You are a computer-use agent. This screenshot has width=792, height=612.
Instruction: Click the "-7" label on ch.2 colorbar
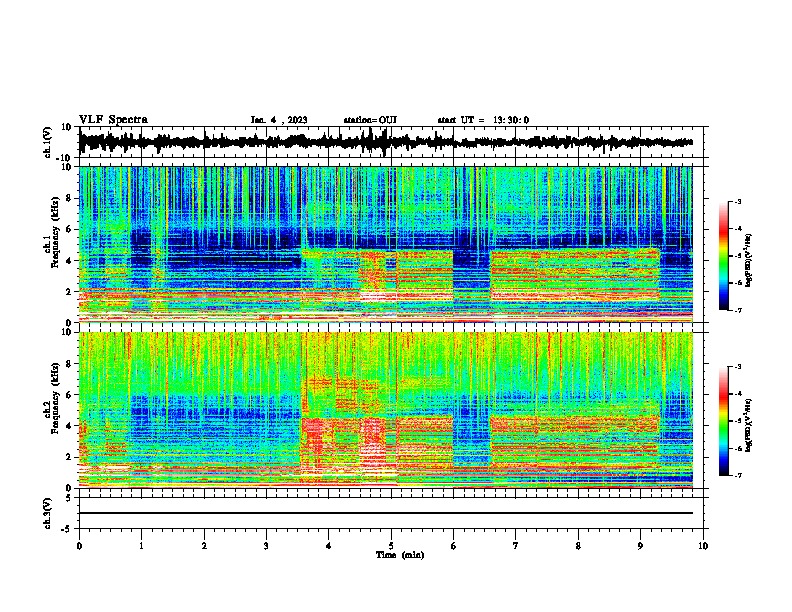tap(737, 475)
